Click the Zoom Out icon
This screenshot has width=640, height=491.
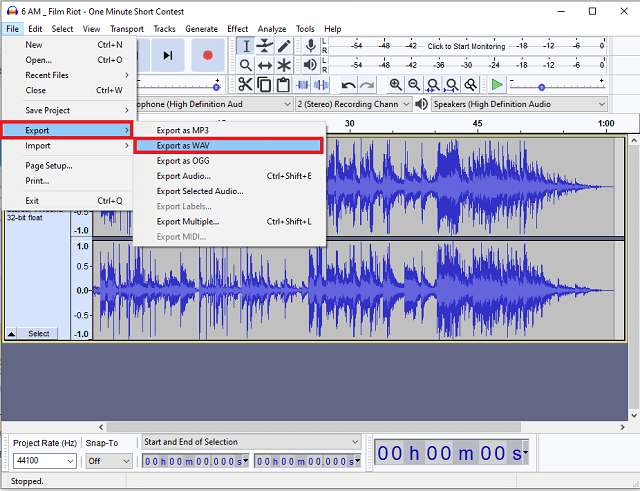pos(414,84)
